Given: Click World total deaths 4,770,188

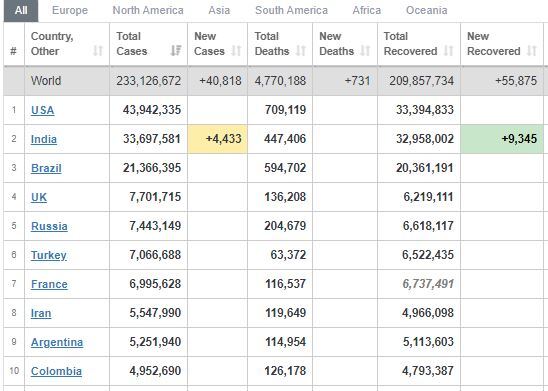Looking at the screenshot, I should click(x=280, y=81).
